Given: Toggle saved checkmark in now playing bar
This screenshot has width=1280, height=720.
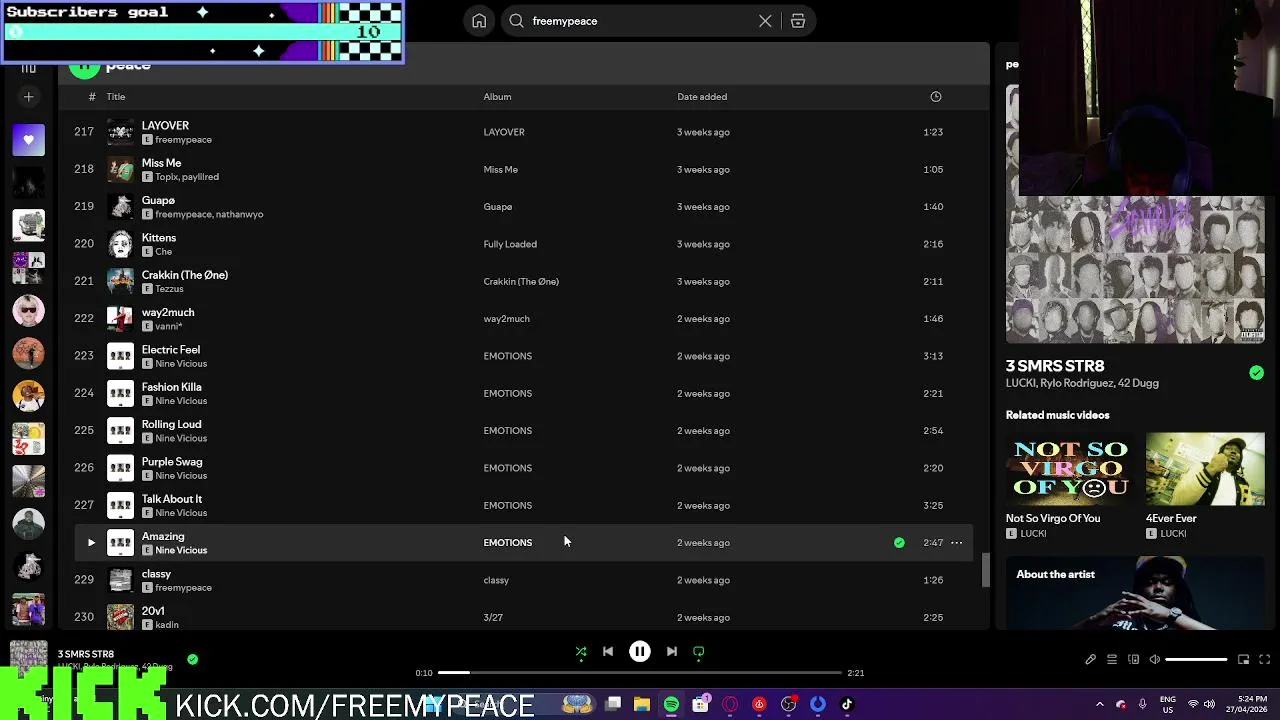Looking at the screenshot, I should [193, 659].
